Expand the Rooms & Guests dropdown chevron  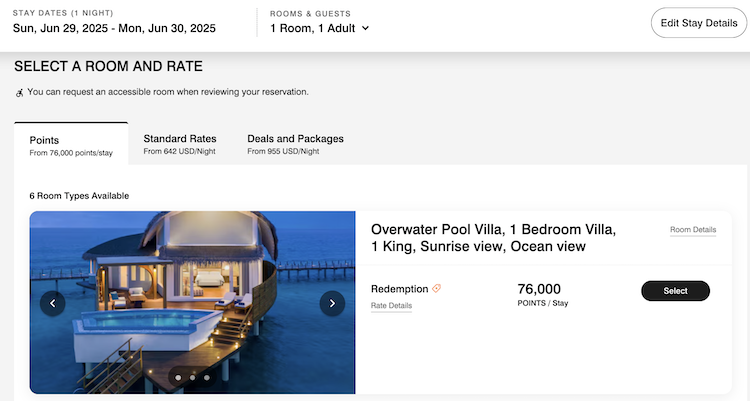click(x=365, y=28)
